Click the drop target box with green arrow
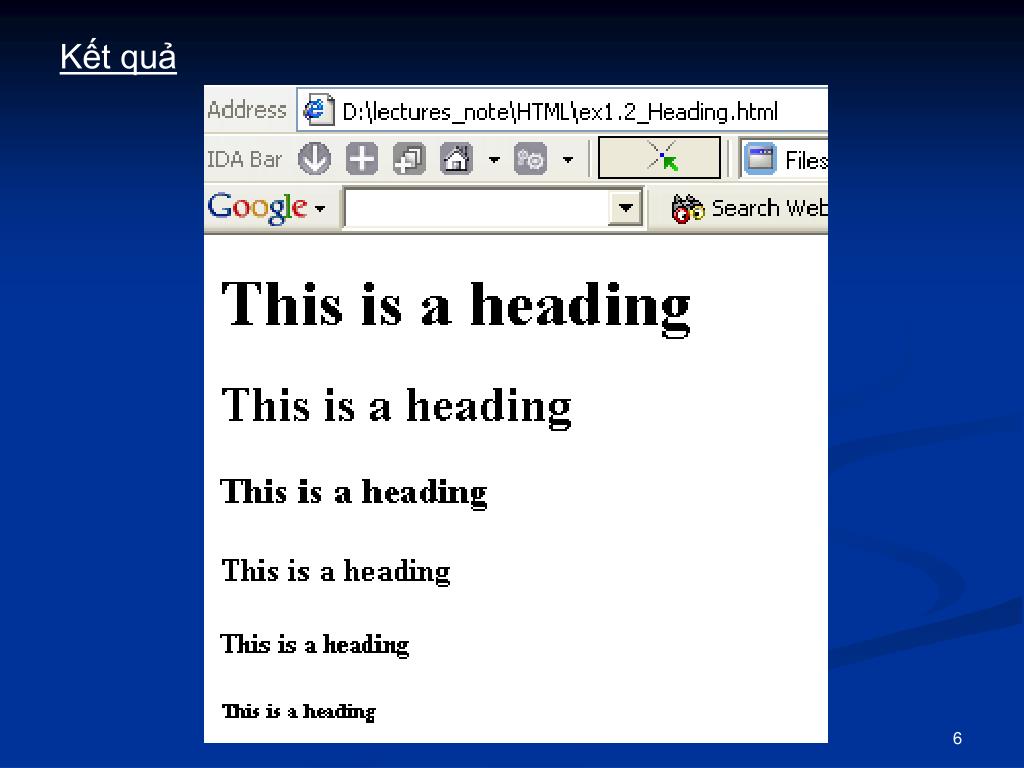This screenshot has height=768, width=1024. pyautogui.click(x=660, y=157)
